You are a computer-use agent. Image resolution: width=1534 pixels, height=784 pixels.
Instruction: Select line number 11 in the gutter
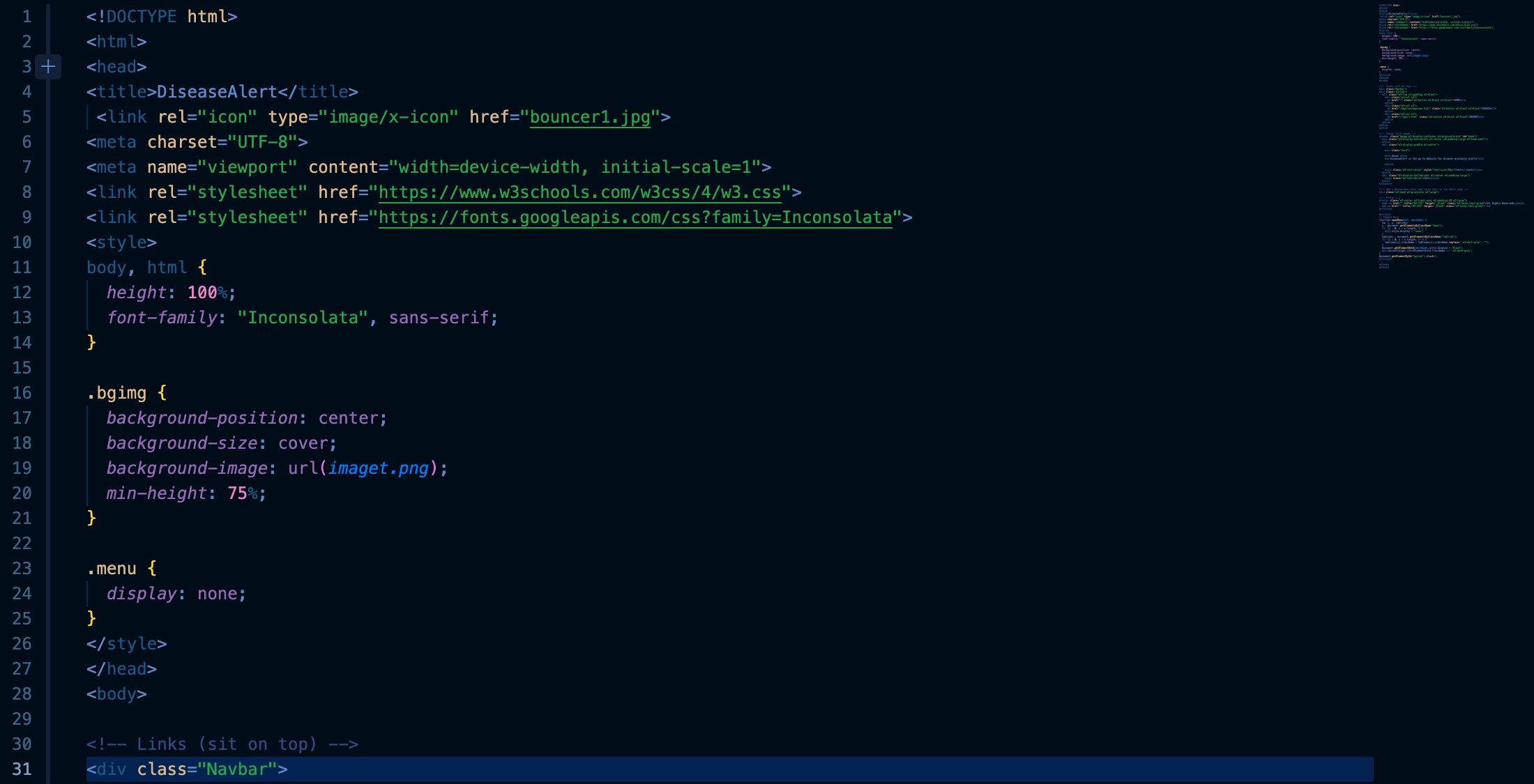coord(22,268)
